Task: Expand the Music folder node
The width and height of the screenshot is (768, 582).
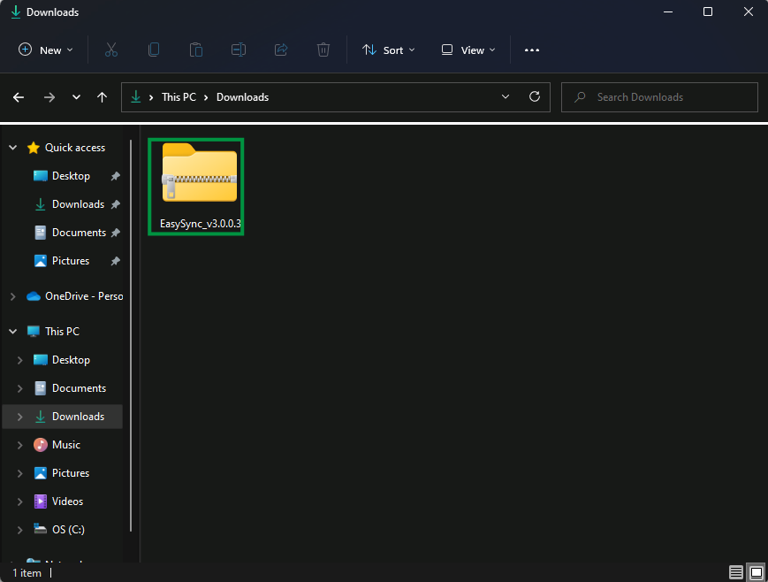Action: click(20, 445)
